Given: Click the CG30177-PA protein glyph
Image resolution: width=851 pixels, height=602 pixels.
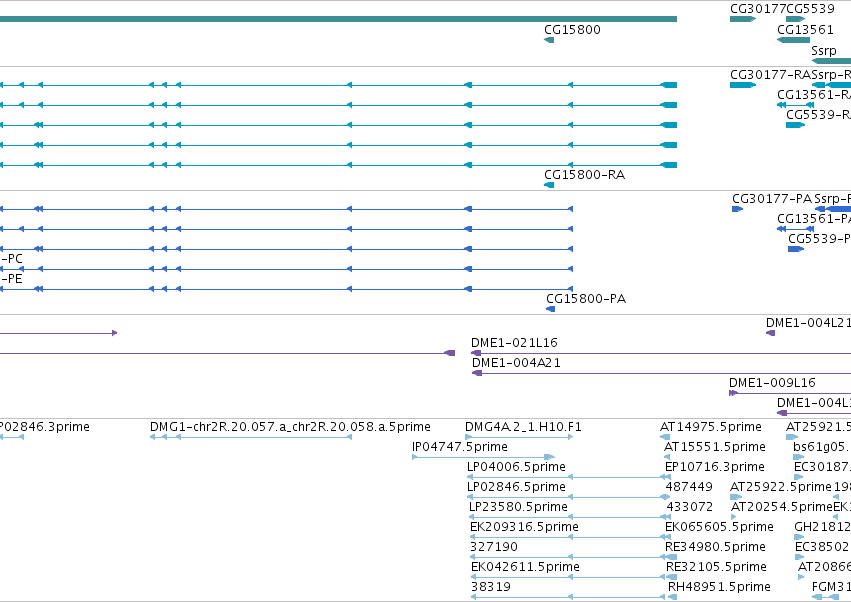Looking at the screenshot, I should [x=737, y=209].
